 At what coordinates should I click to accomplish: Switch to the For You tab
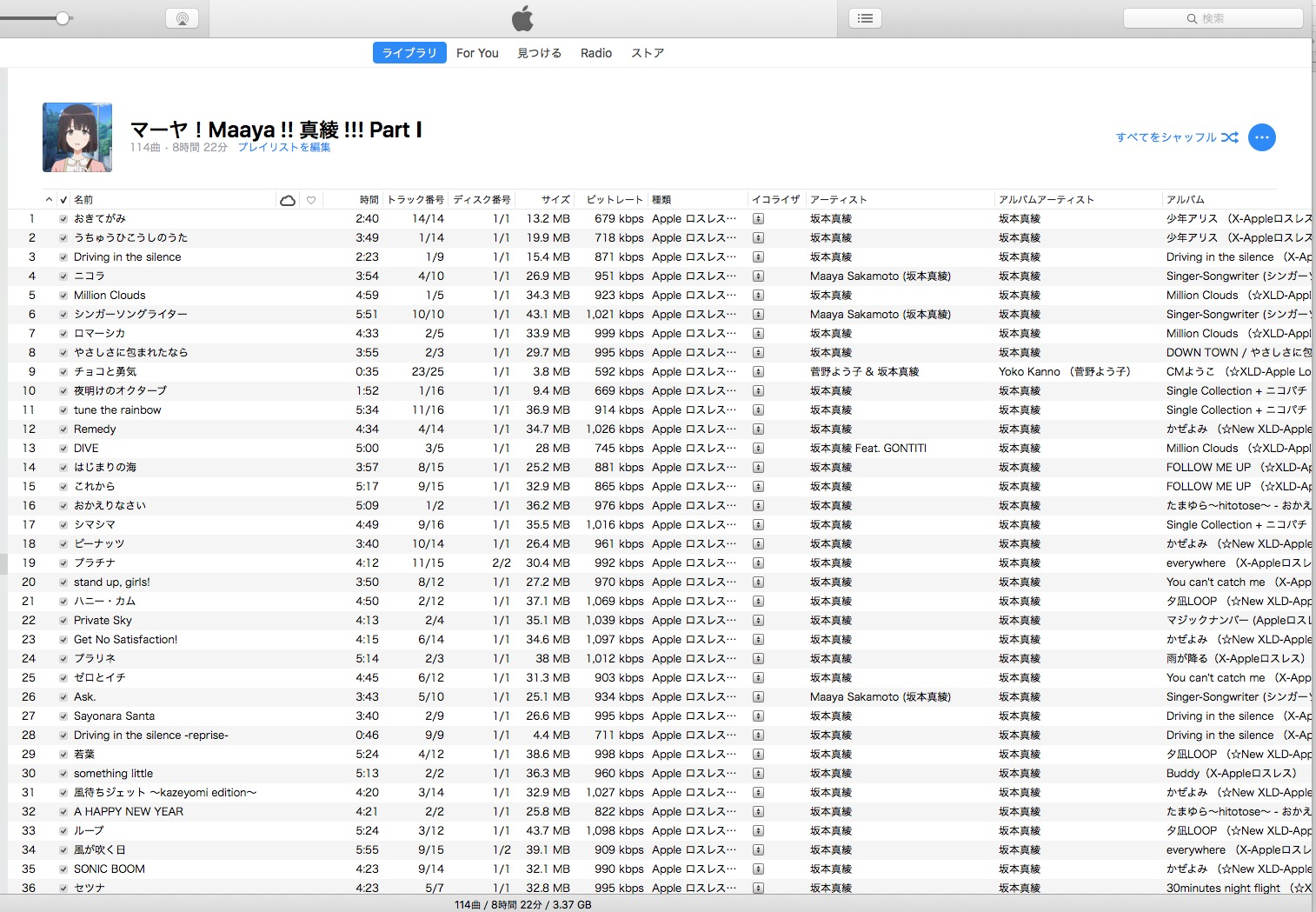pyautogui.click(x=477, y=53)
